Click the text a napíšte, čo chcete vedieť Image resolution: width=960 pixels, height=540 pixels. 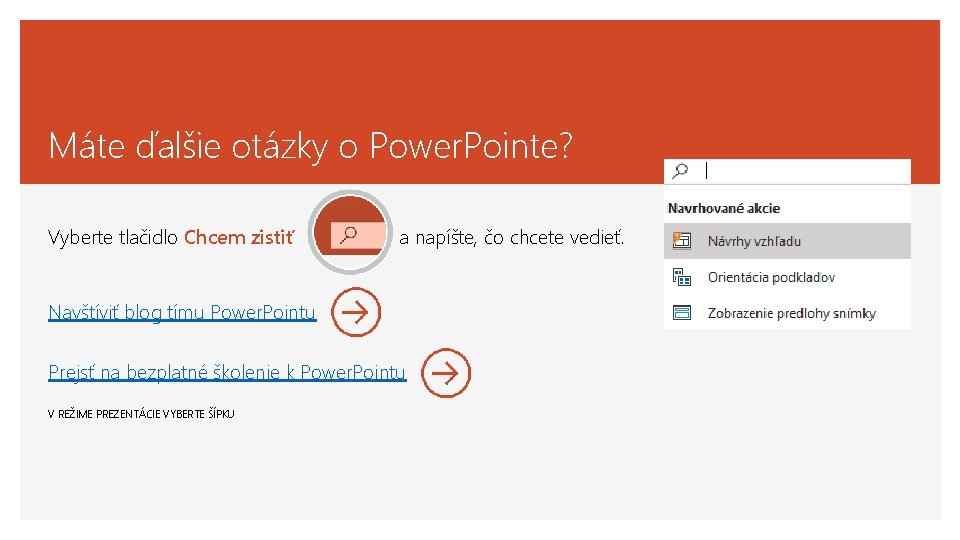click(511, 238)
